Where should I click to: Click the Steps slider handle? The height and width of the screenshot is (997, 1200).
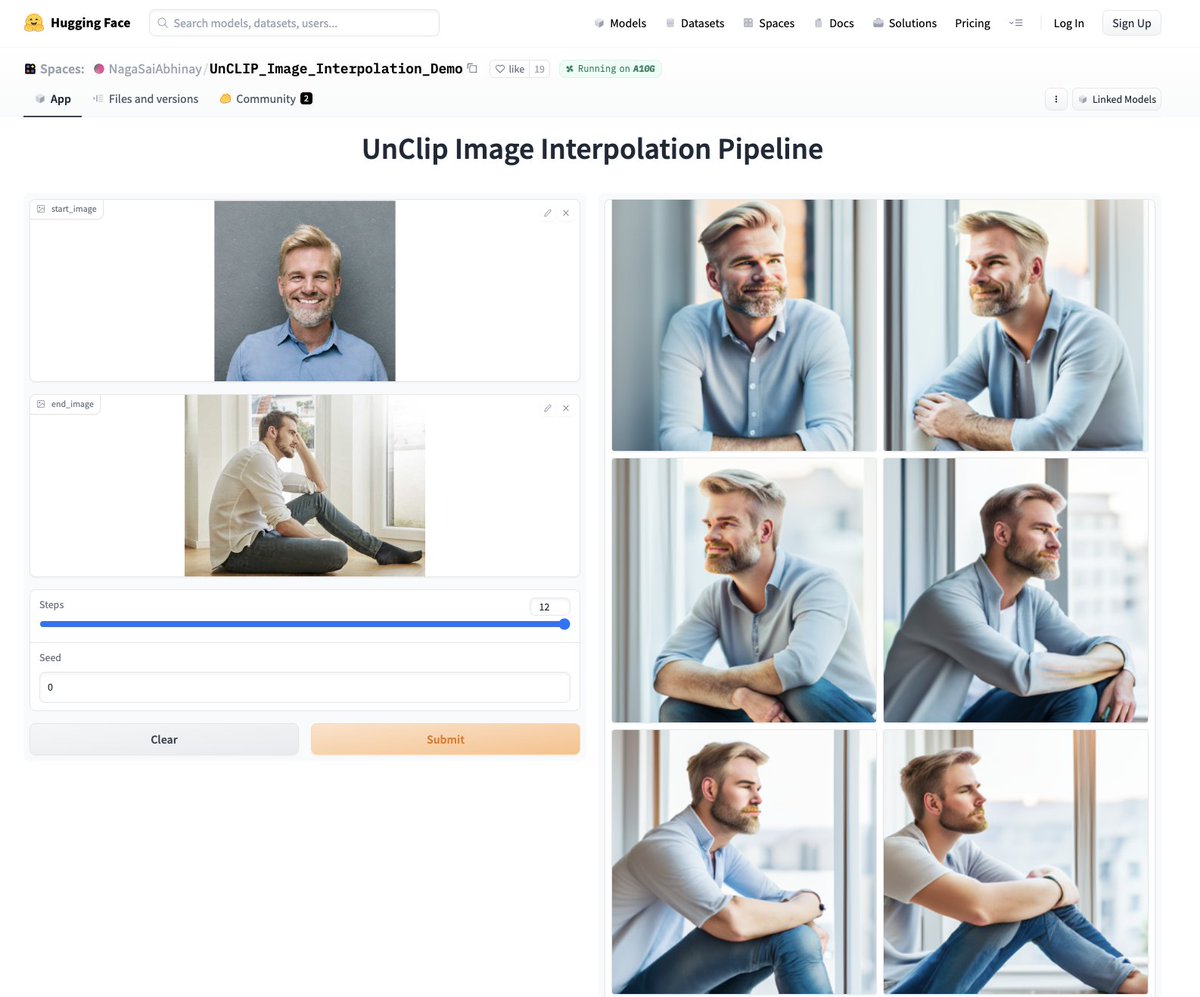click(564, 624)
